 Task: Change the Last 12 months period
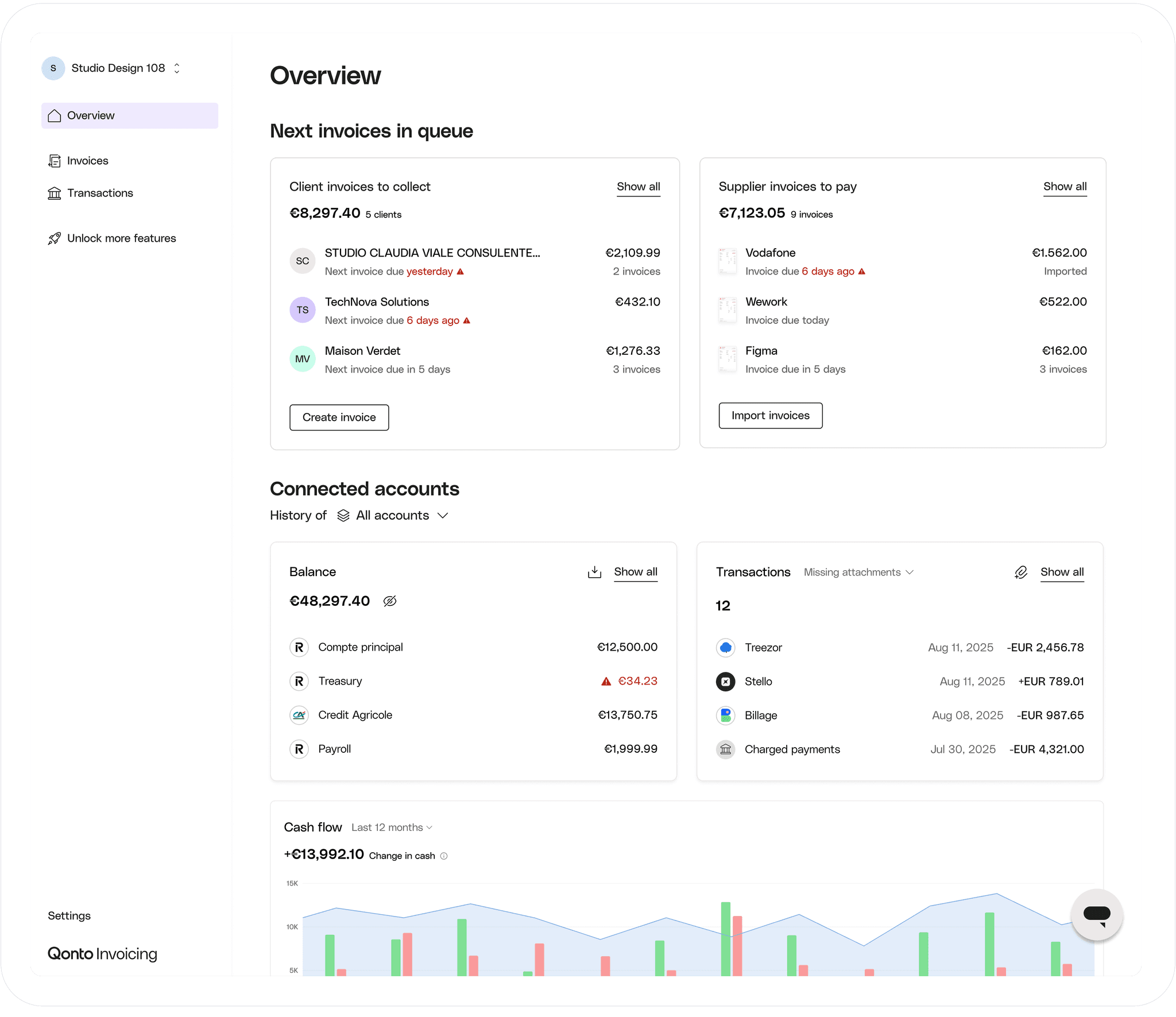[392, 827]
